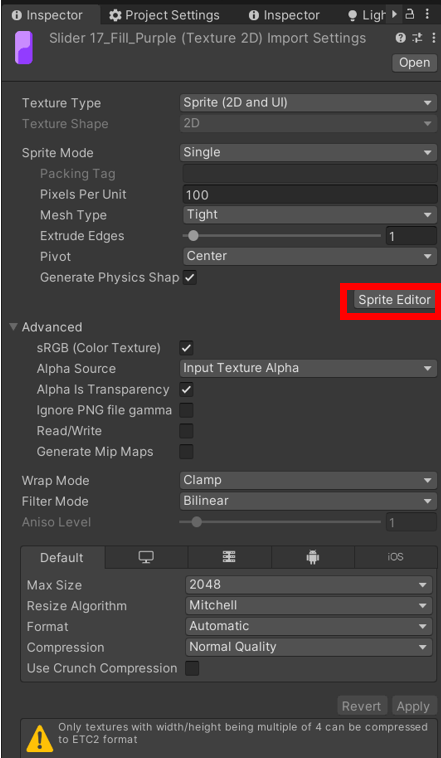Viewport: 441px width, 758px height.
Task: Click the ETC2 format warning message
Action: pyautogui.click(x=243, y=733)
